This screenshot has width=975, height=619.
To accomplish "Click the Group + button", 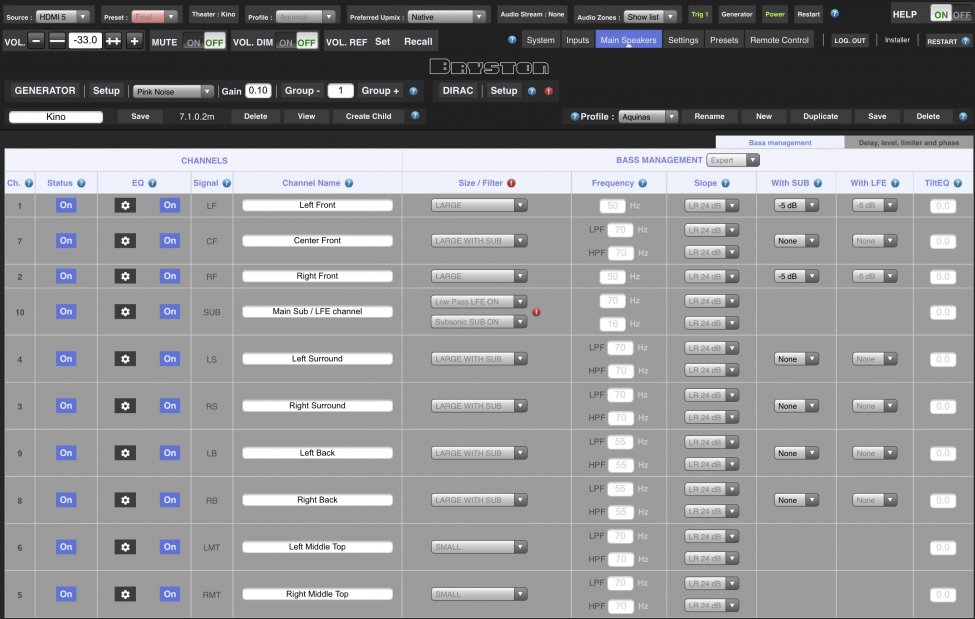I will [x=380, y=91].
